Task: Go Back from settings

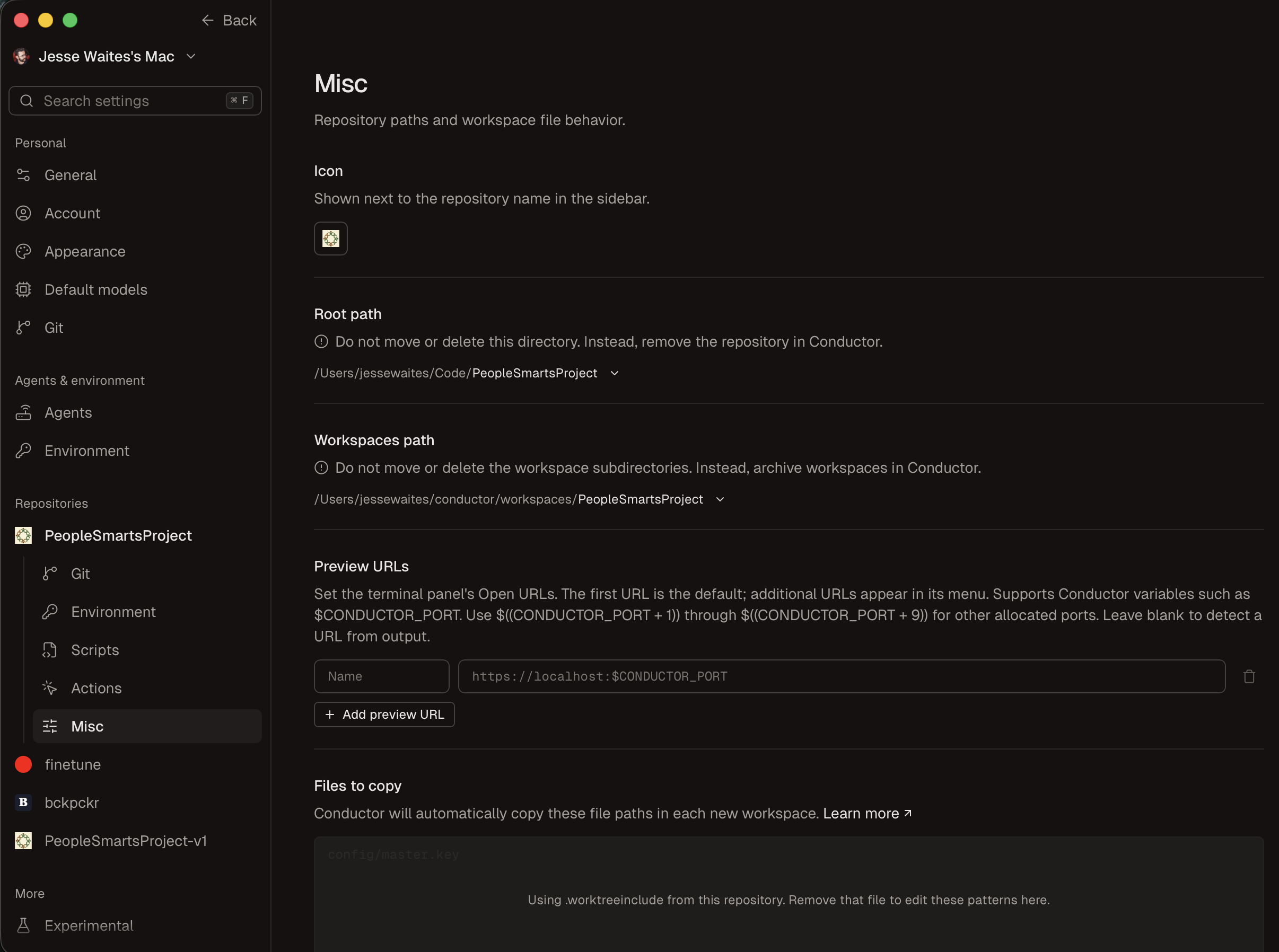Action: tap(229, 20)
